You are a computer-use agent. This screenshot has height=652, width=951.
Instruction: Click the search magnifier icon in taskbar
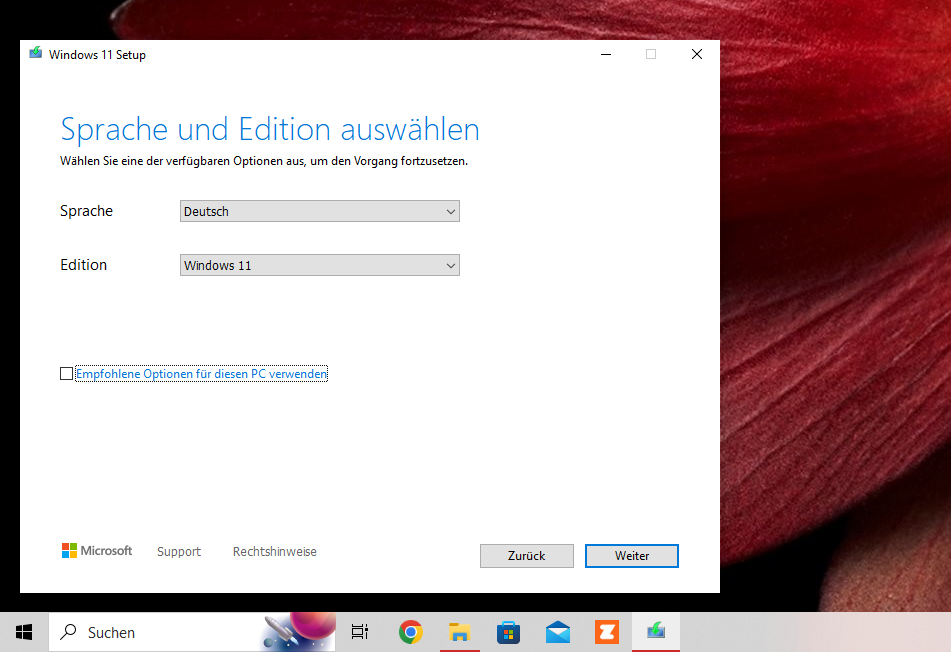69,632
